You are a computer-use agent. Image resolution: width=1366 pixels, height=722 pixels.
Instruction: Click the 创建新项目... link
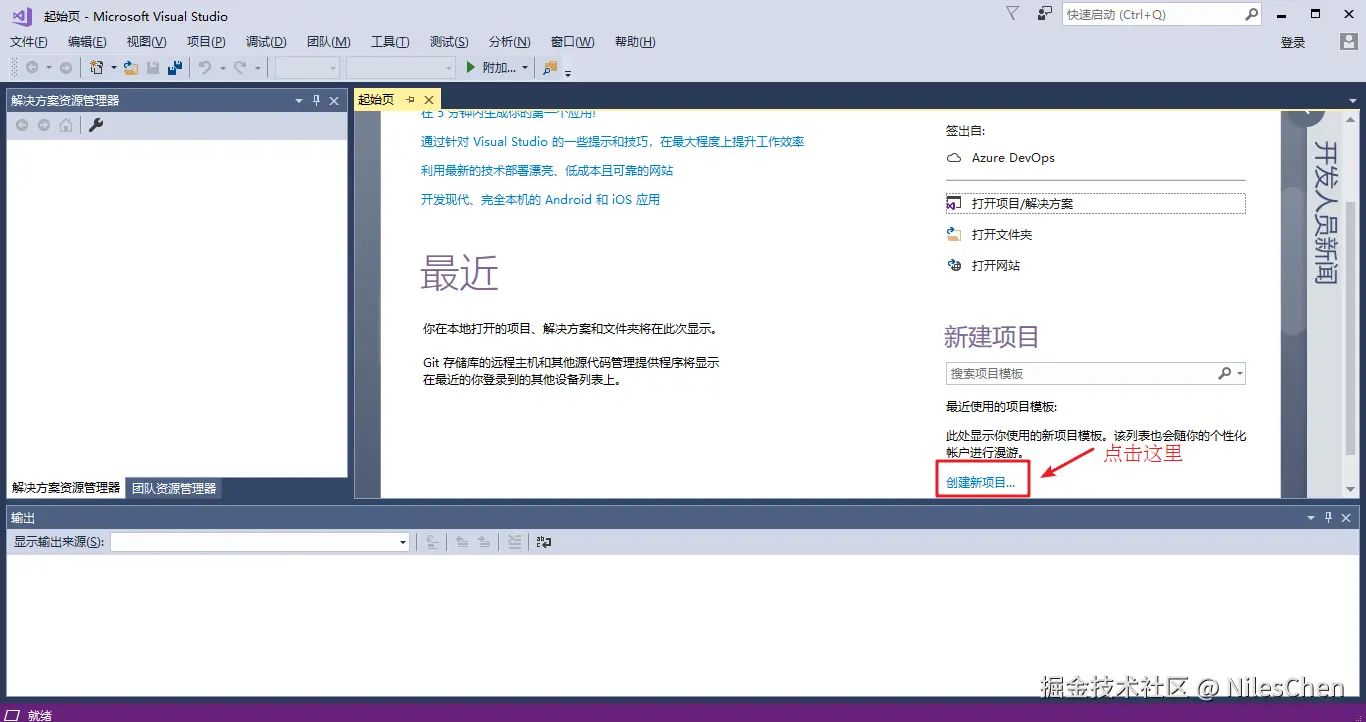tap(980, 482)
